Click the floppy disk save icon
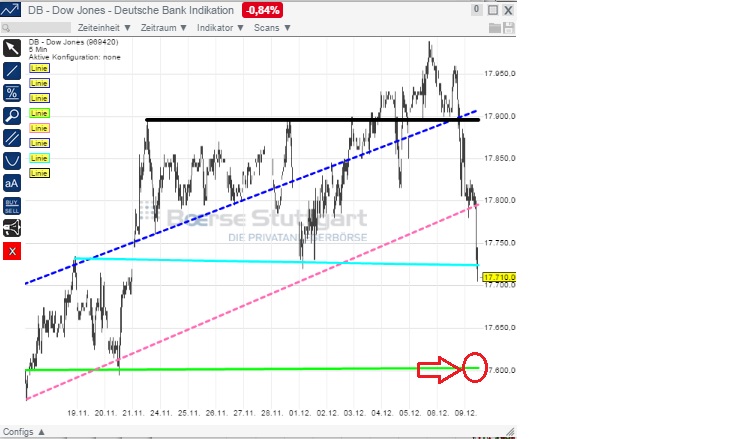The width and height of the screenshot is (747, 439). coord(509,28)
